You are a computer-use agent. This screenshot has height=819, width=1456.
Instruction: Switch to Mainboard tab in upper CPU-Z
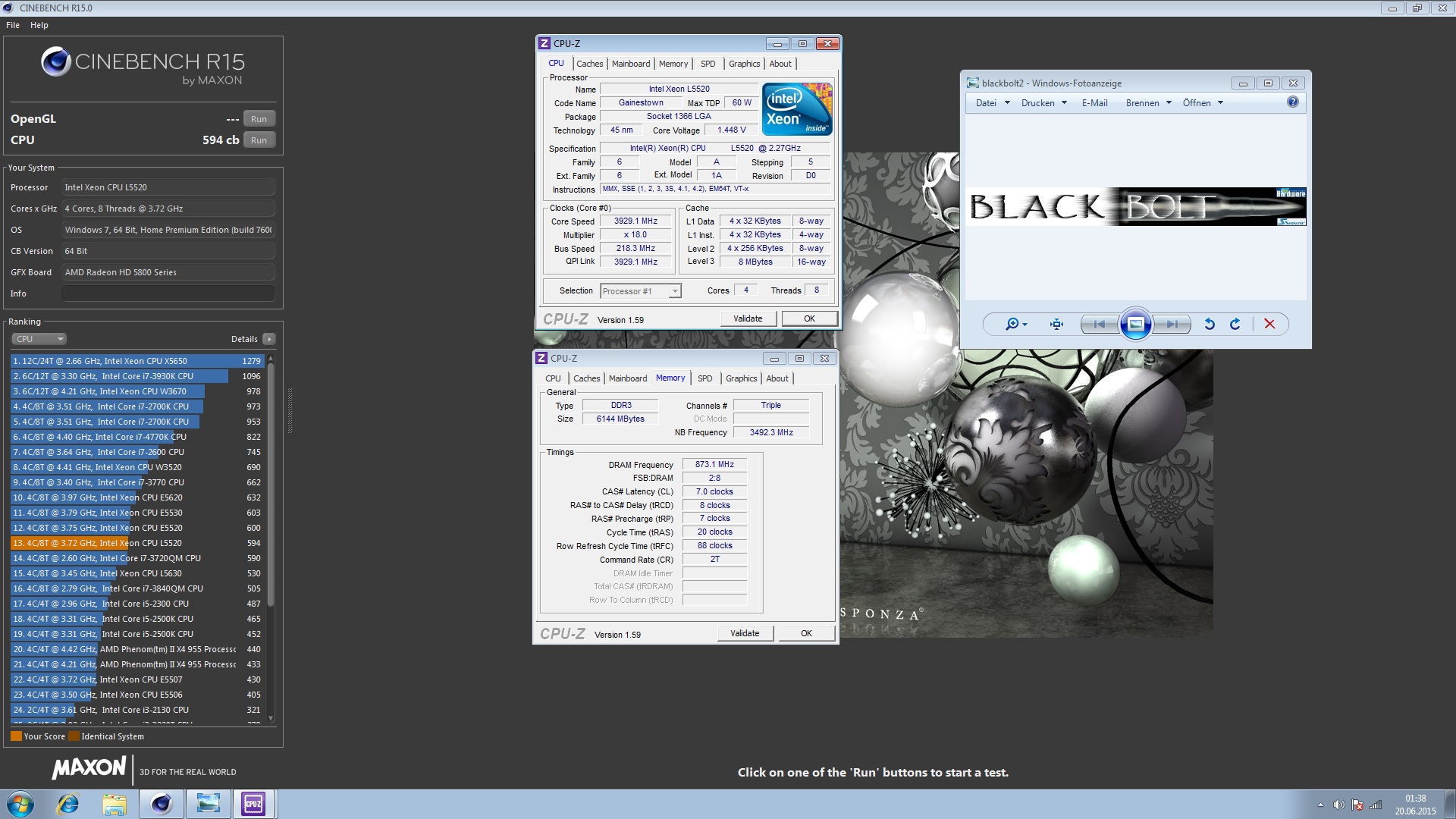click(631, 64)
